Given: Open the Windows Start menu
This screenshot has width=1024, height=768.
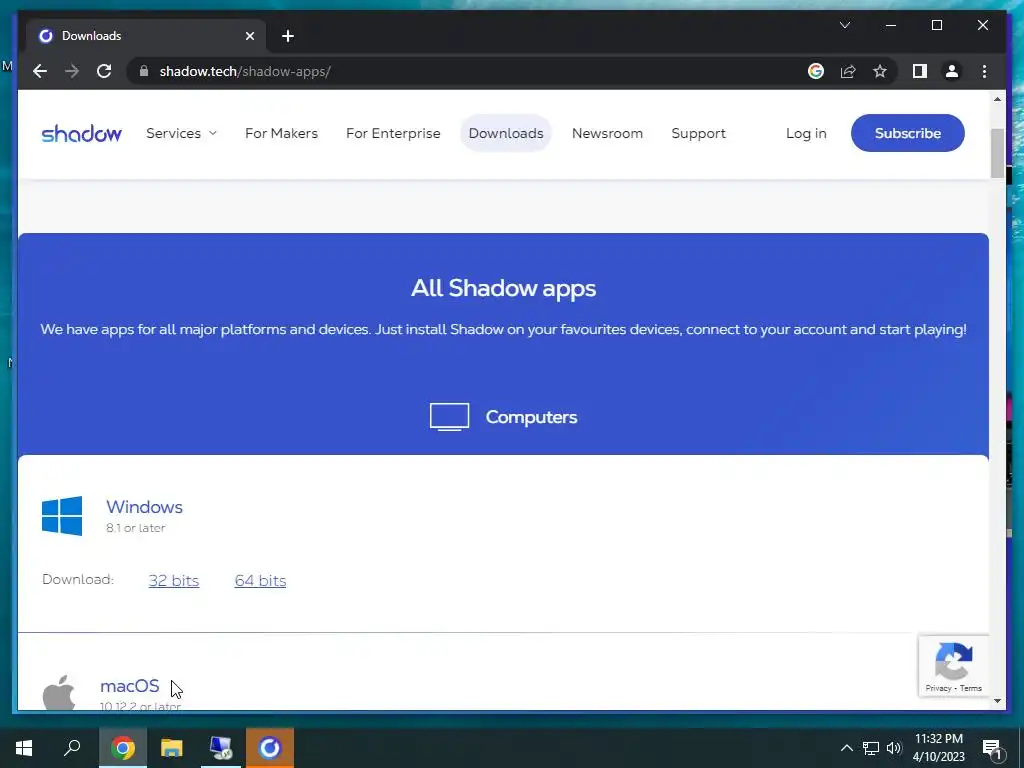Looking at the screenshot, I should [x=24, y=748].
